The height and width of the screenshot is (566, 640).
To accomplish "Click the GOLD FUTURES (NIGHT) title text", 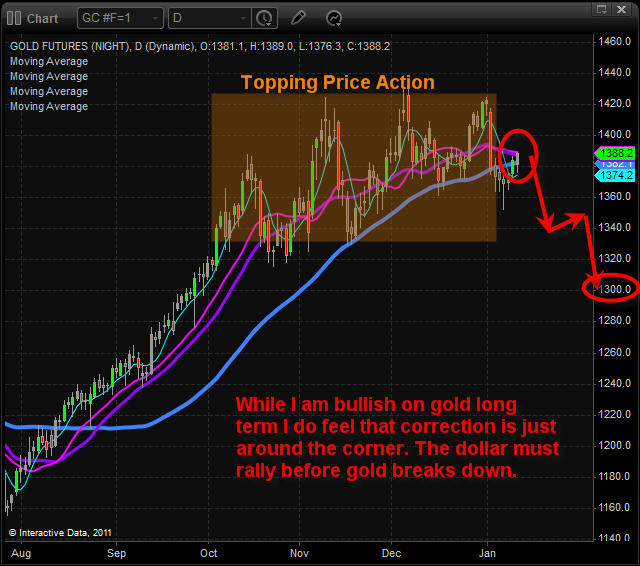I will point(69,46).
